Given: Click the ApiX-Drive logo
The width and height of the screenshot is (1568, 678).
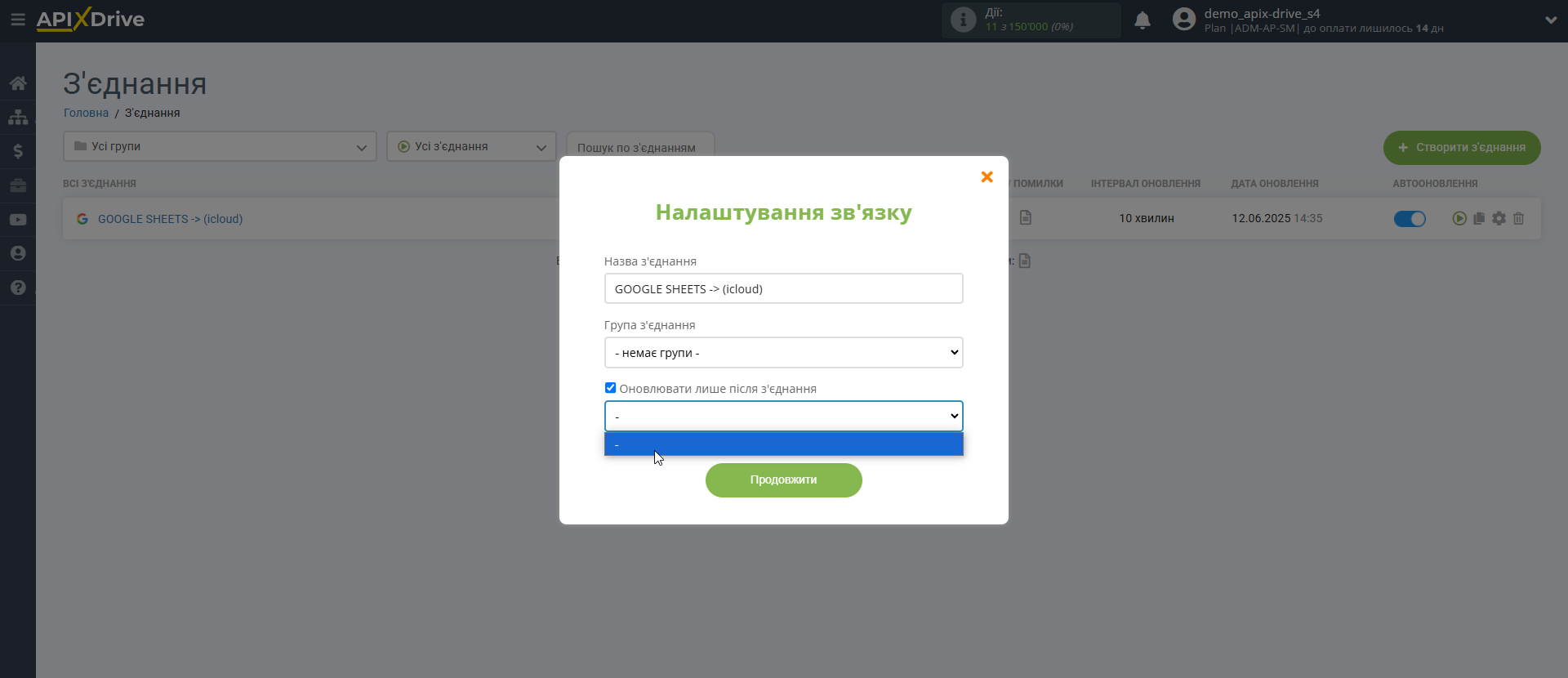Looking at the screenshot, I should coord(90,20).
